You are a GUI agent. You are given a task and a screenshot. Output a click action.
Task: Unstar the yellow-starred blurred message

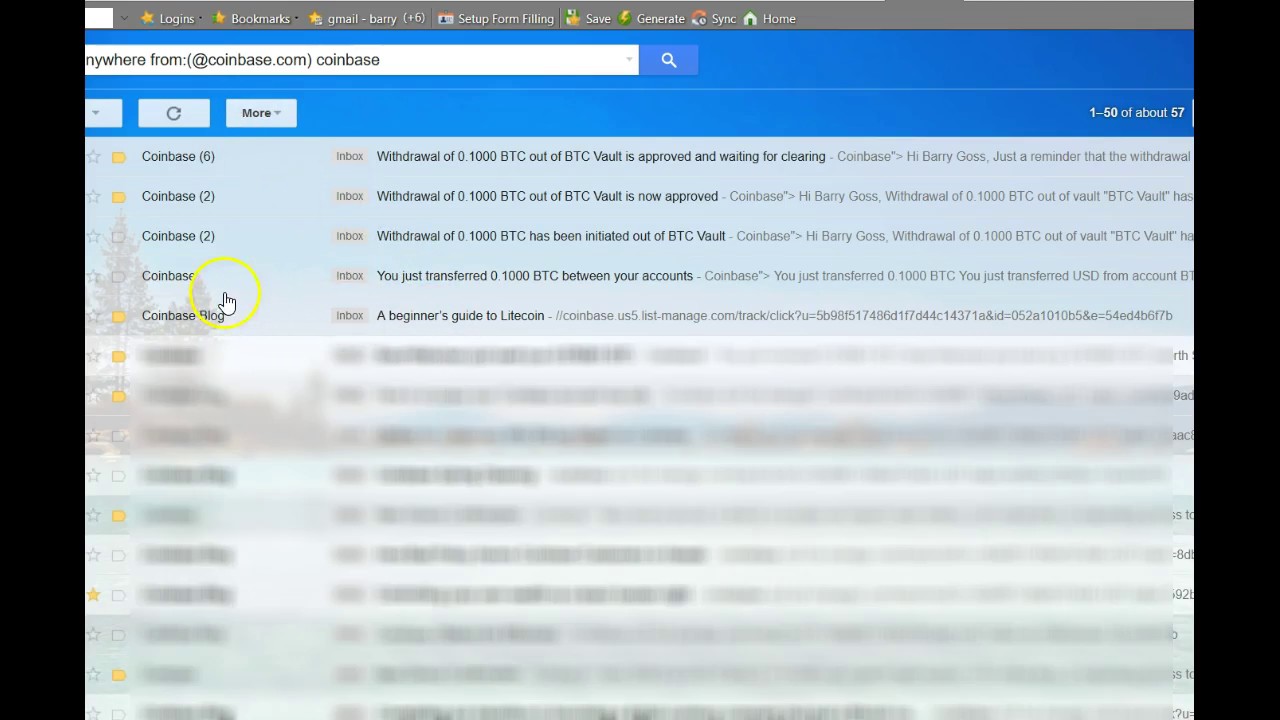pyautogui.click(x=94, y=595)
